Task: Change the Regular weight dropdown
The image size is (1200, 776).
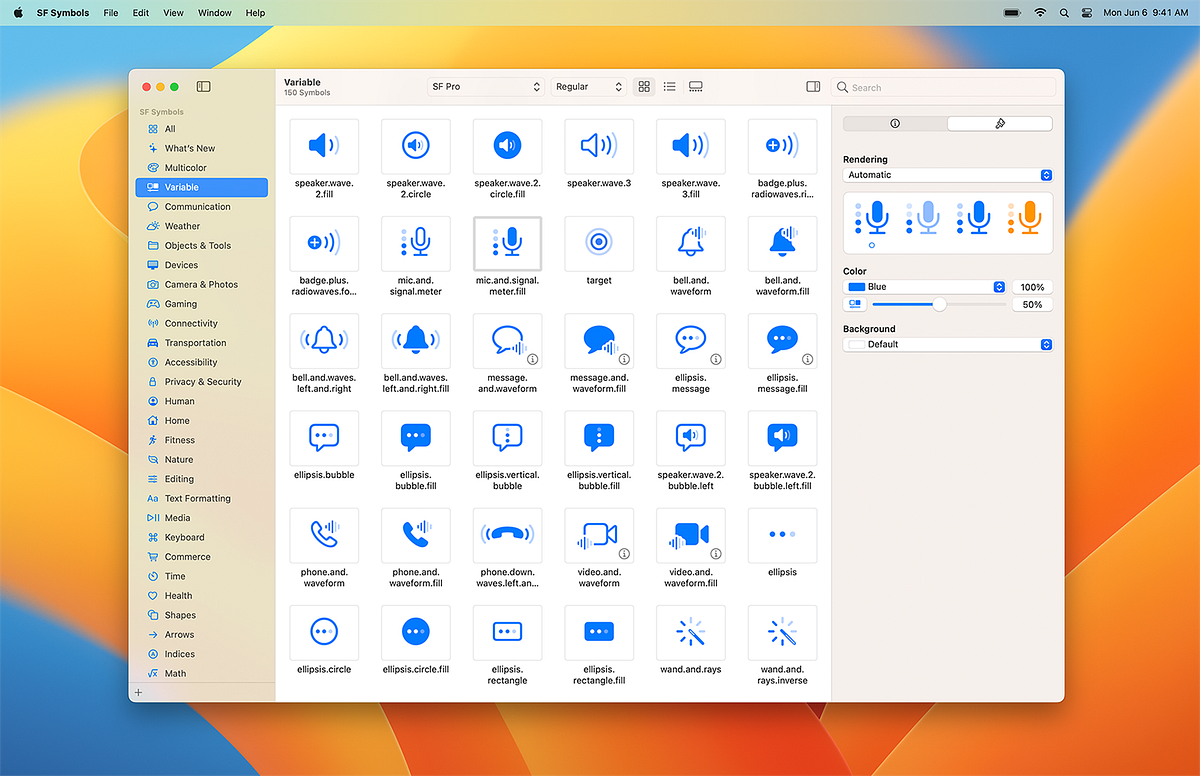Action: 589,87
